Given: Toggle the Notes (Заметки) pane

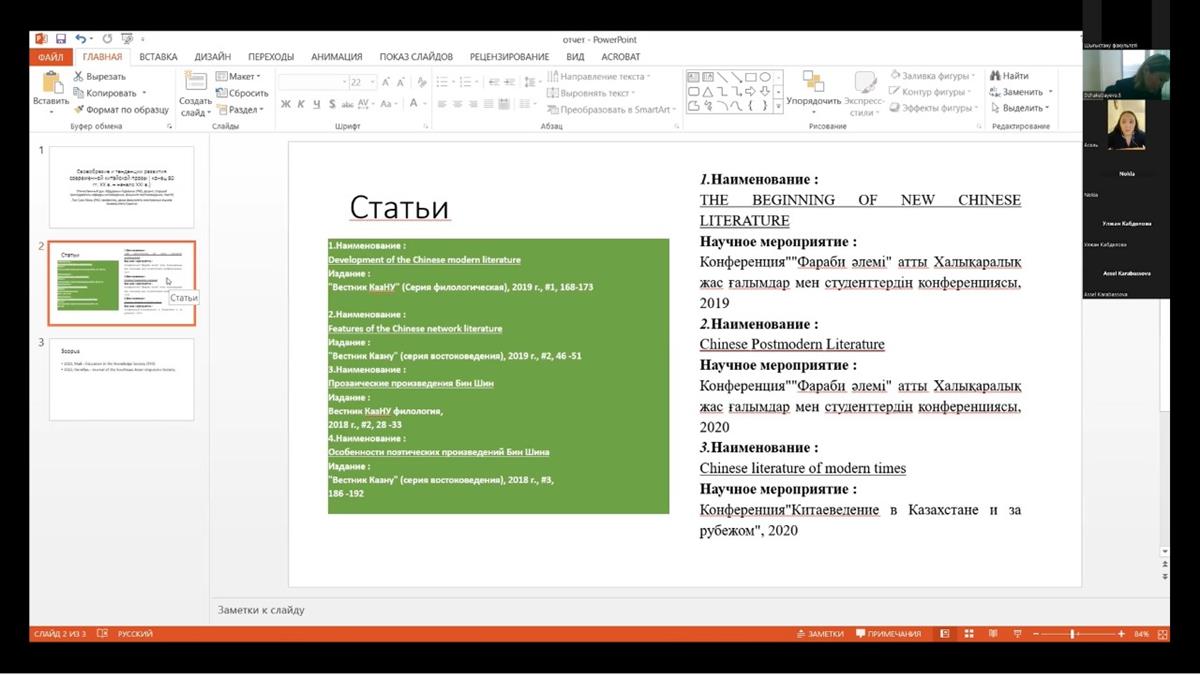Looking at the screenshot, I should pos(820,634).
